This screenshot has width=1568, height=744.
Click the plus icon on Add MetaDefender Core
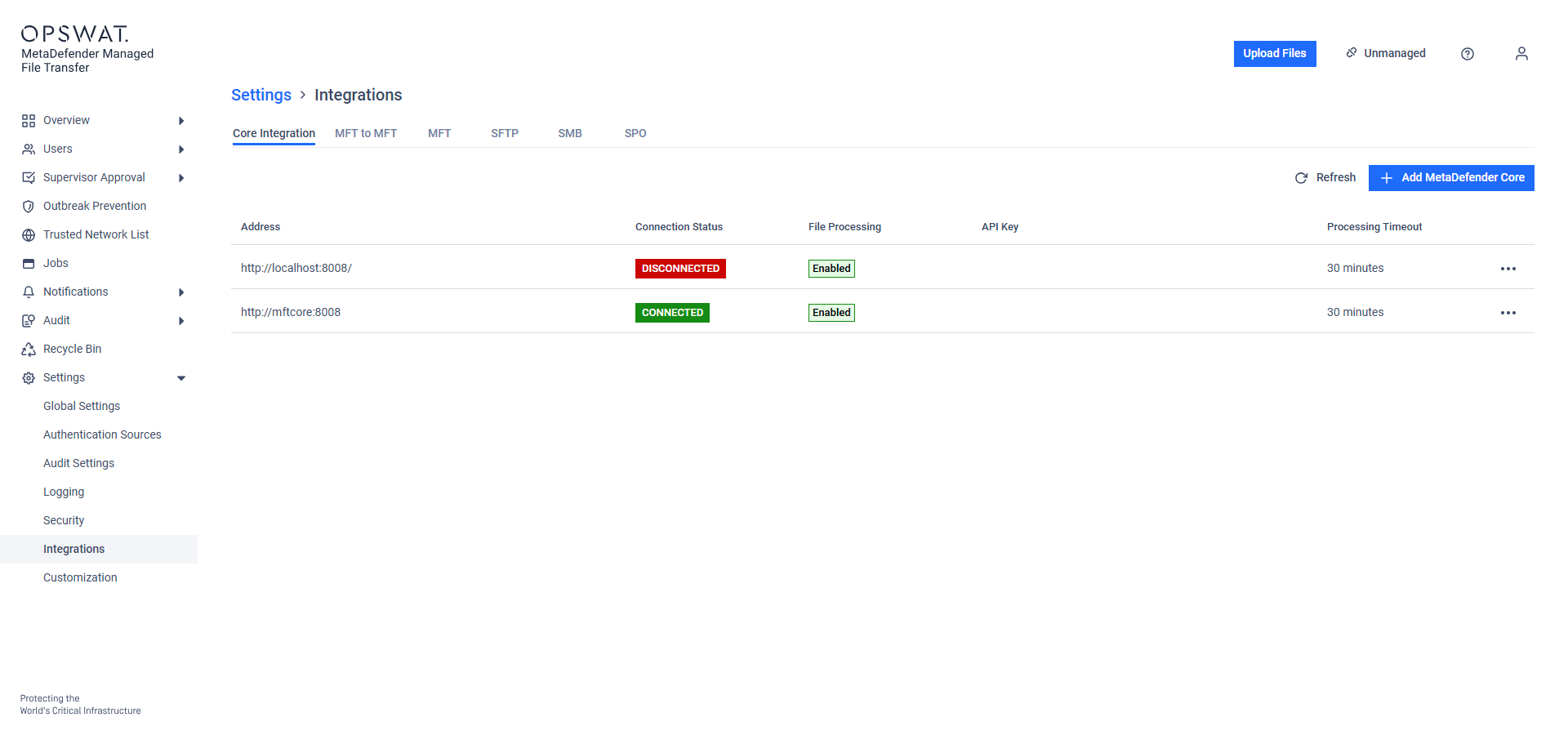point(1386,178)
